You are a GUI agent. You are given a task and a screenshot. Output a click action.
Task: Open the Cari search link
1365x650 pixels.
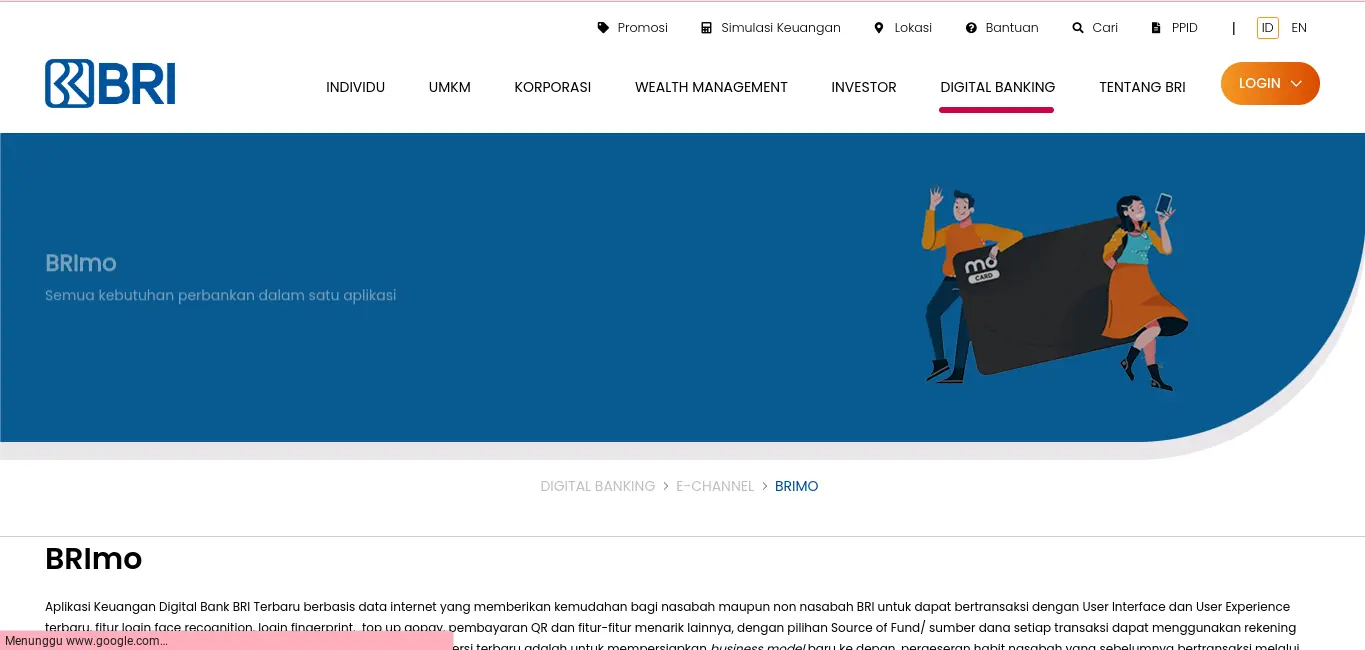click(x=1105, y=28)
